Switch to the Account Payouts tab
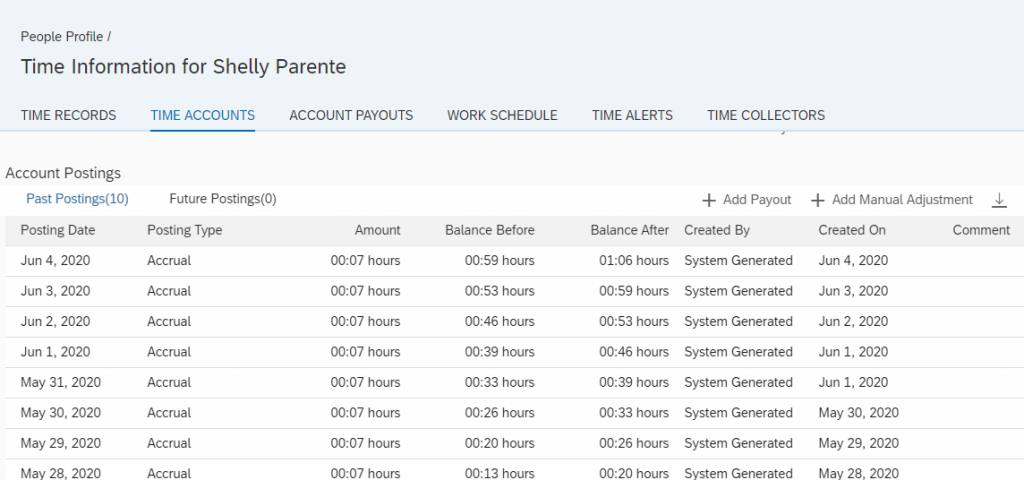1024x480 pixels. click(351, 116)
